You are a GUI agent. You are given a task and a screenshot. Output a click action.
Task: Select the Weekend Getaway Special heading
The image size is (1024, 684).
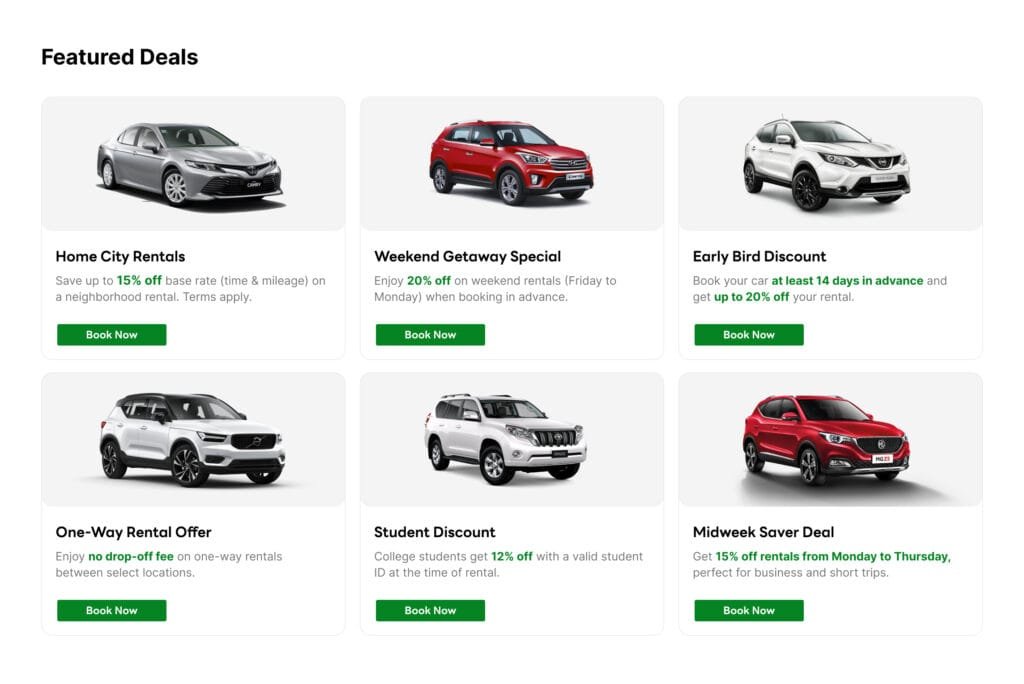click(x=467, y=256)
